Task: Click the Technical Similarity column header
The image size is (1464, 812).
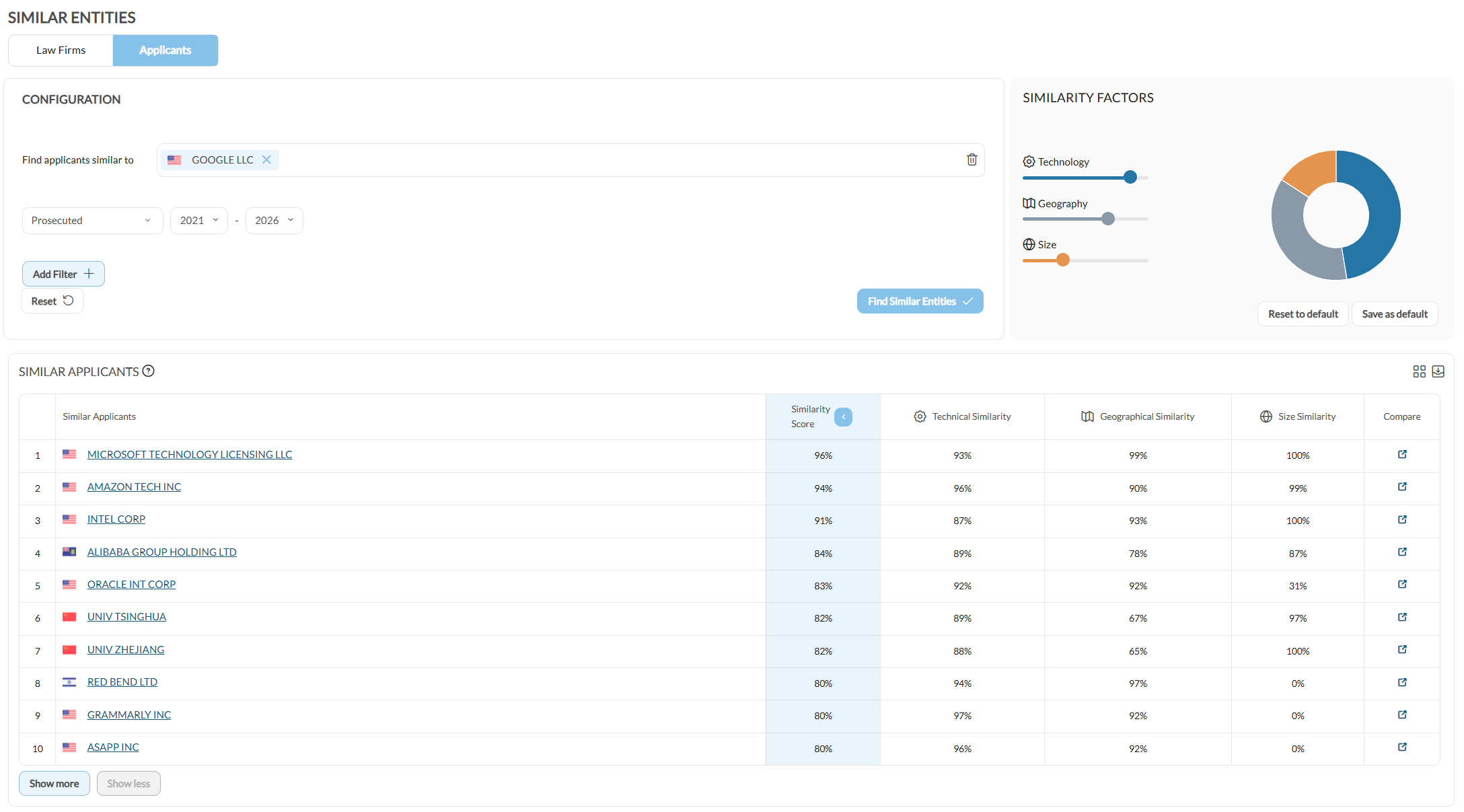Action: (x=962, y=416)
